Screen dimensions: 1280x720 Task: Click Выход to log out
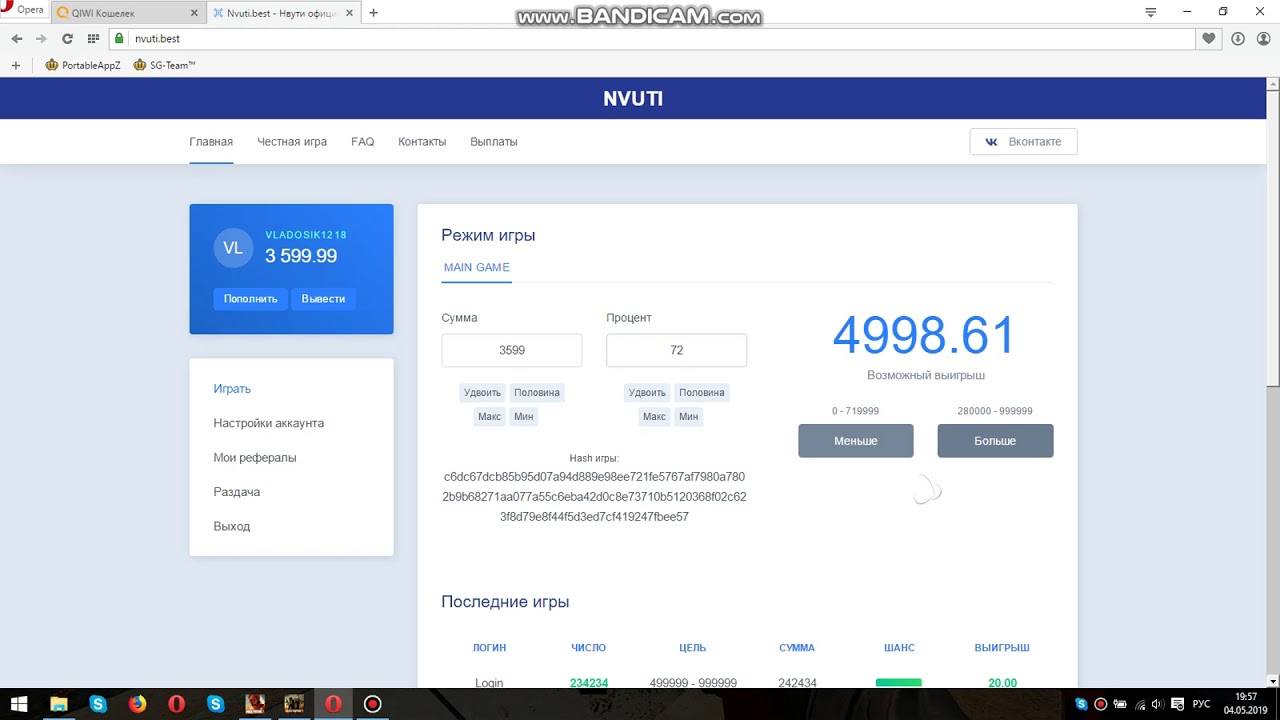coord(232,526)
